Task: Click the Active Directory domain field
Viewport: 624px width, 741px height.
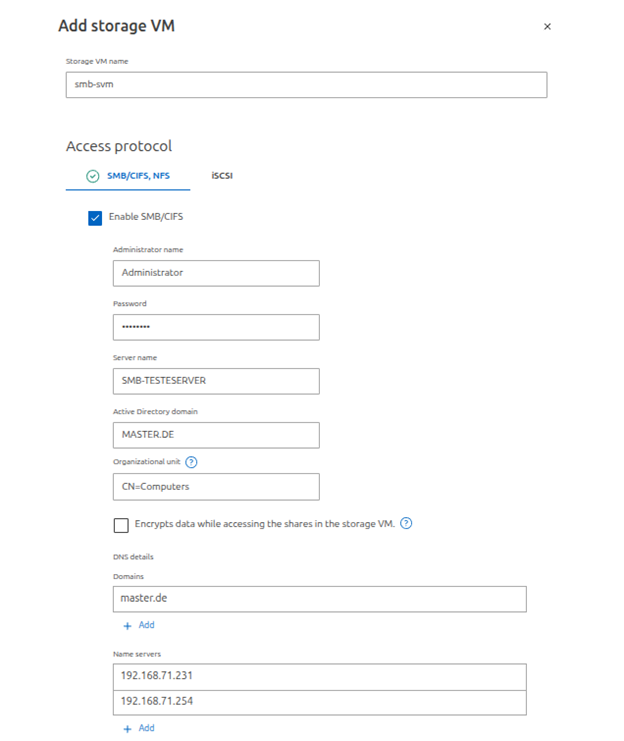Action: tap(216, 435)
